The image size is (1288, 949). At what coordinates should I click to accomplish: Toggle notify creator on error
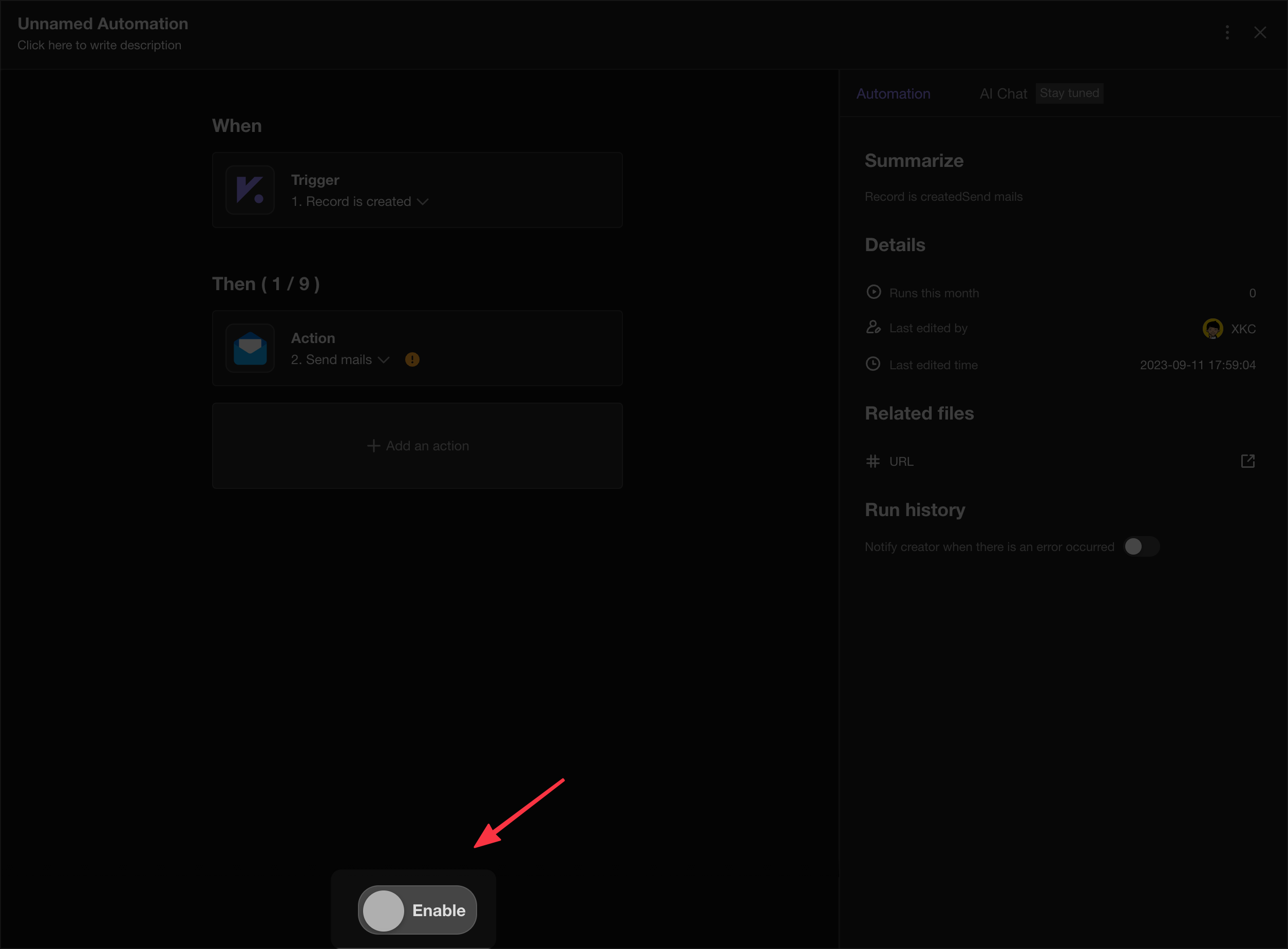click(1141, 547)
